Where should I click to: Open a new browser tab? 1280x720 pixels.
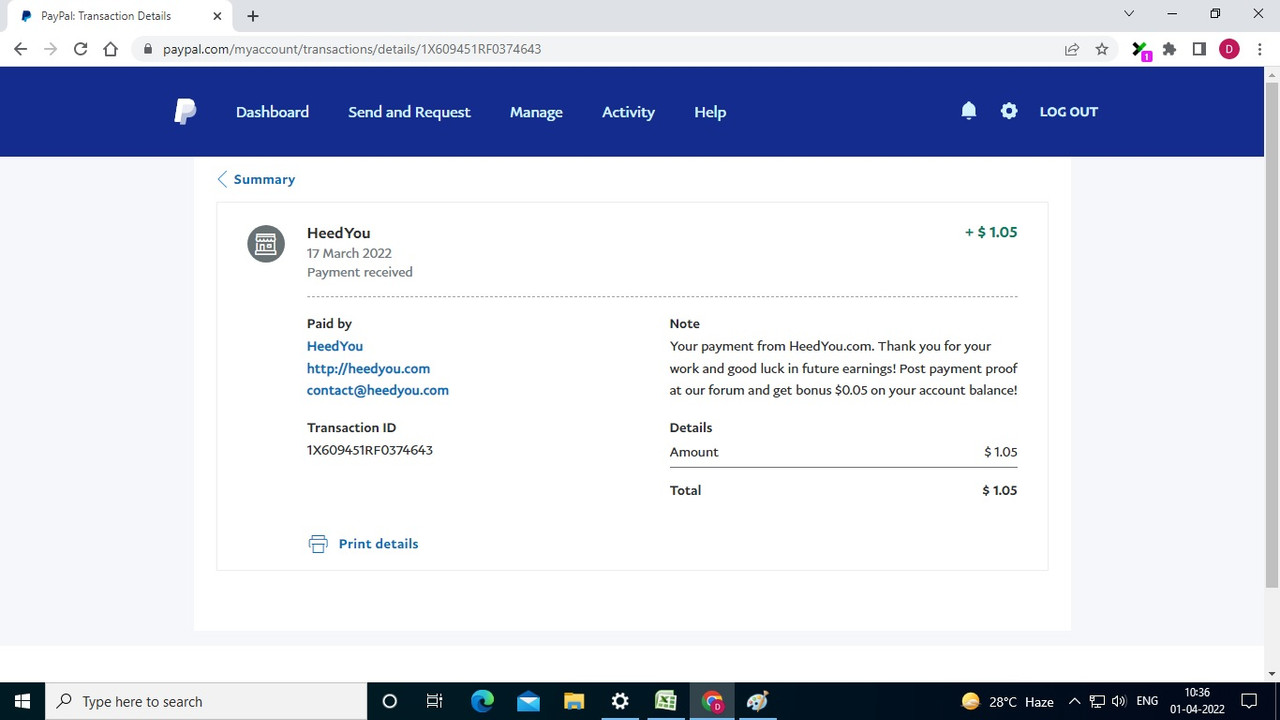[x=253, y=16]
